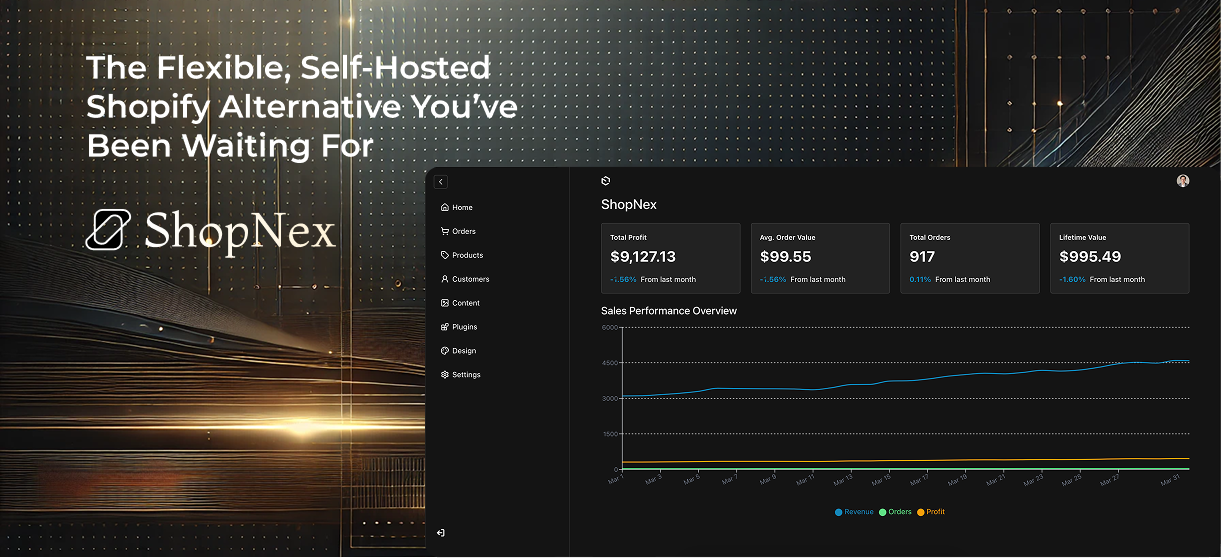The image size is (1221, 558).
Task: Click the blue Revenue line on chart
Action: coord(900,380)
